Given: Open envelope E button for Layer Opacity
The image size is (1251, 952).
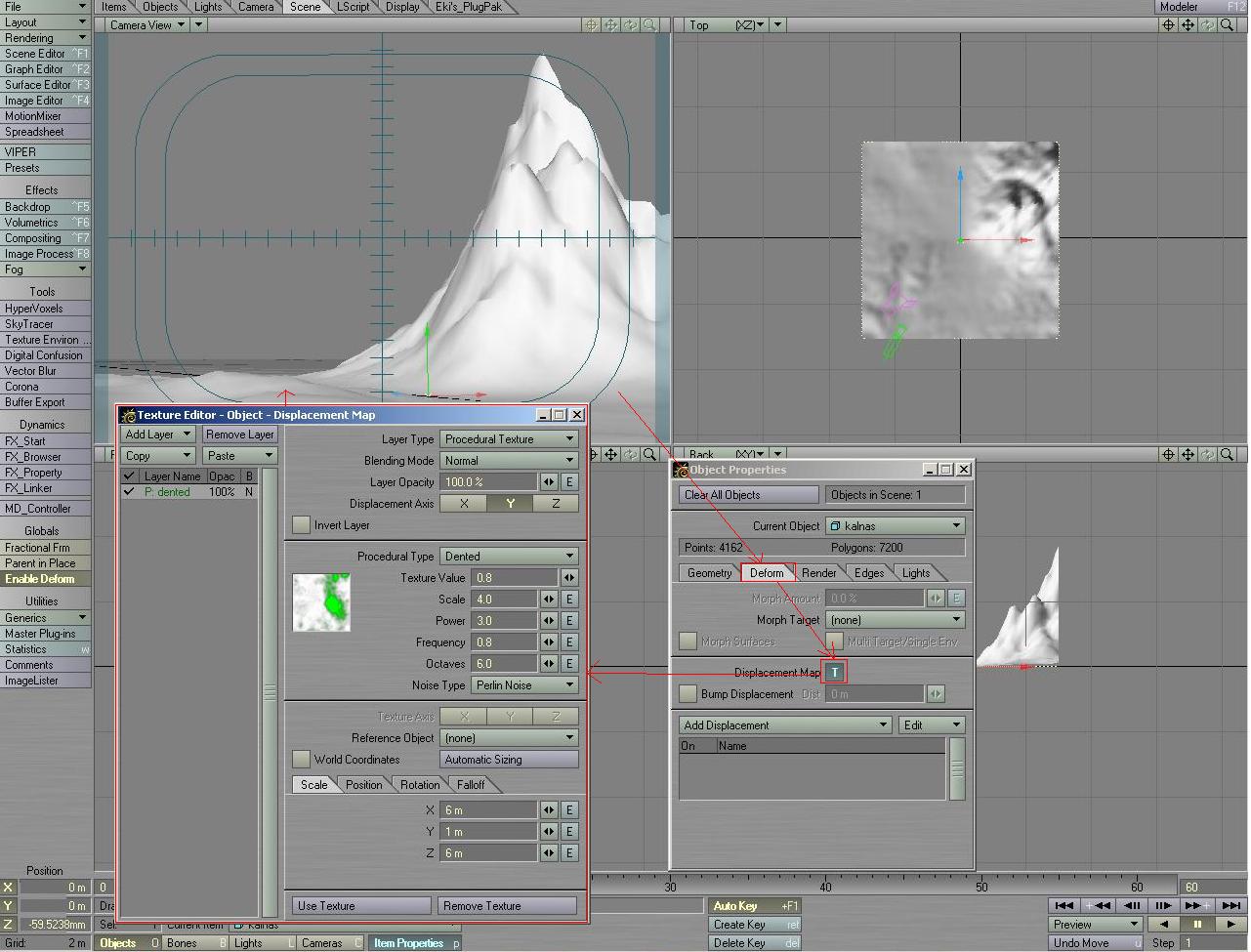Looking at the screenshot, I should [x=569, y=482].
